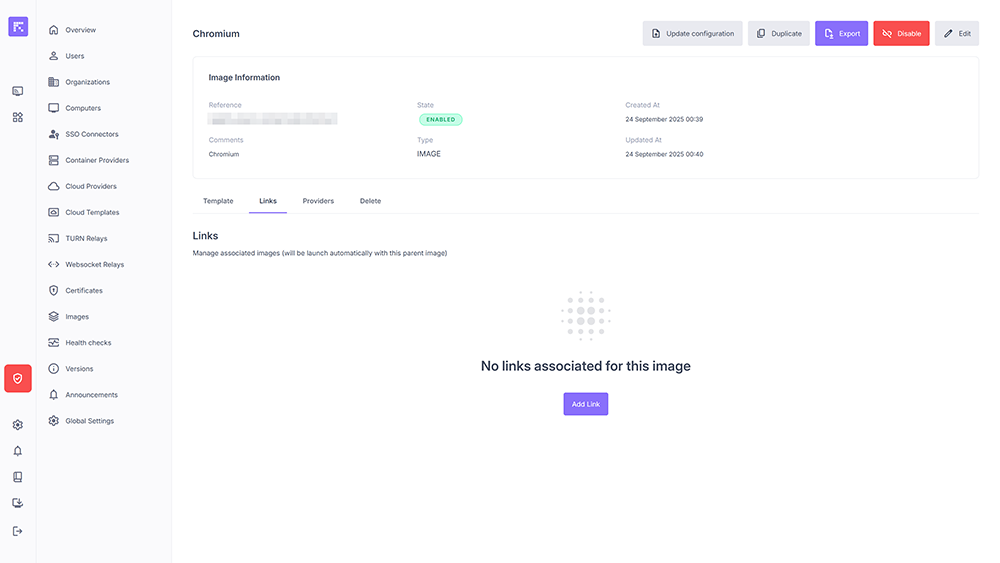Click the logout arrow icon
Viewport: 1000px width, 563px height.
(18, 531)
